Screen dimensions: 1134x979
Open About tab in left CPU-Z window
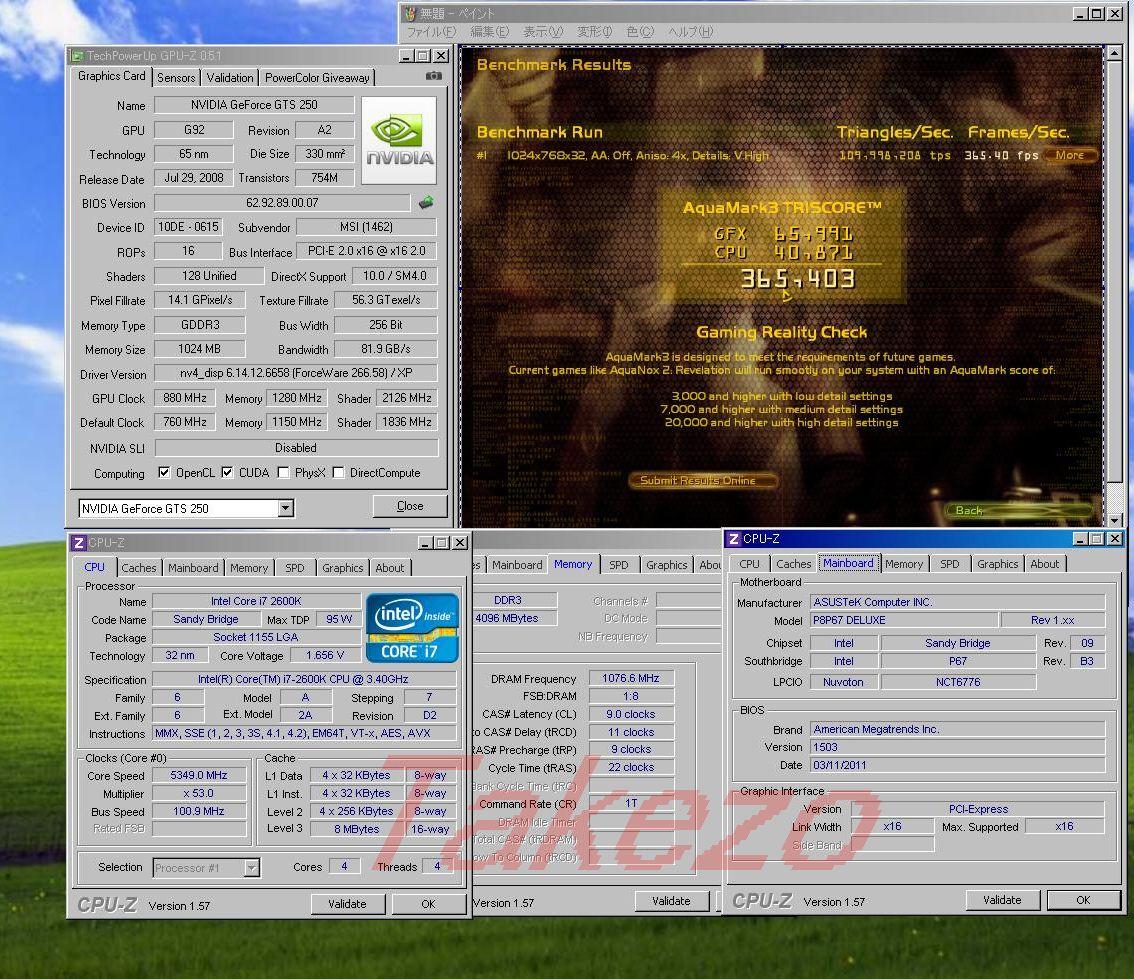pos(390,568)
